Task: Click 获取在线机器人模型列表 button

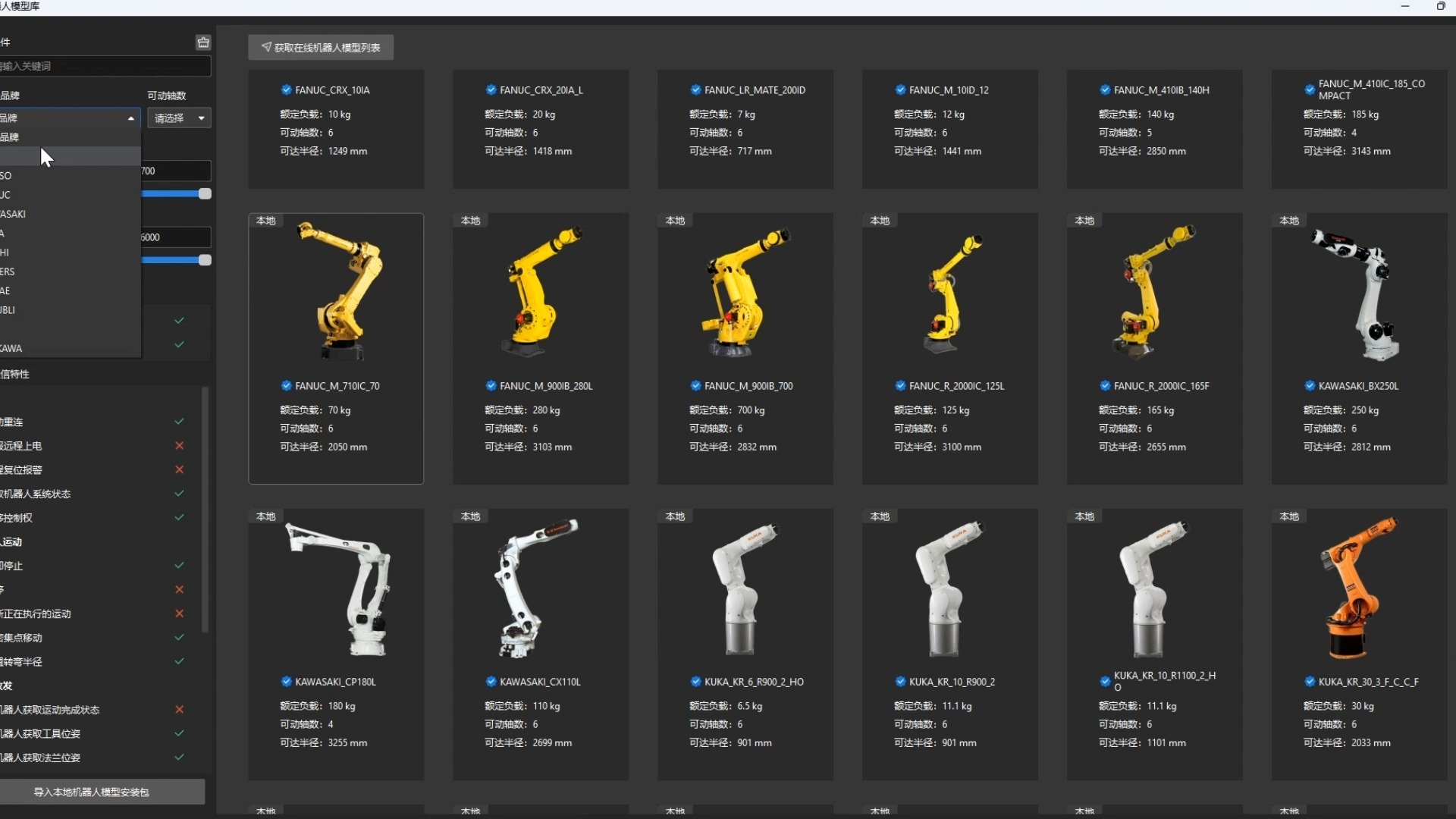Action: pyautogui.click(x=321, y=47)
